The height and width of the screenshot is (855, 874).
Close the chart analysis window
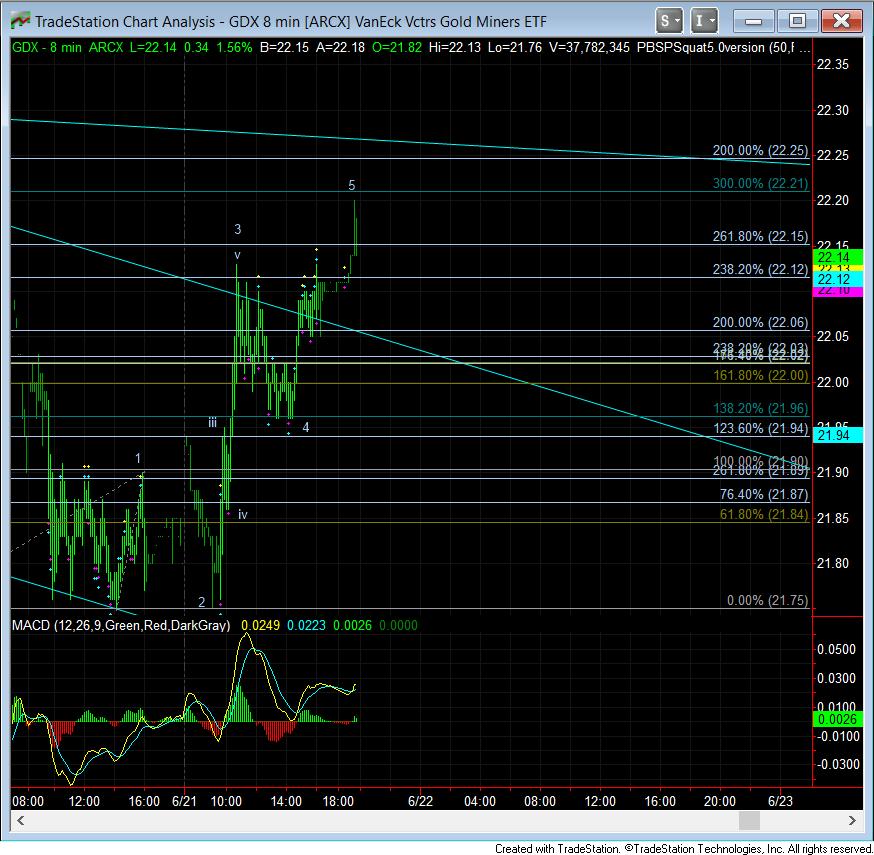841,21
